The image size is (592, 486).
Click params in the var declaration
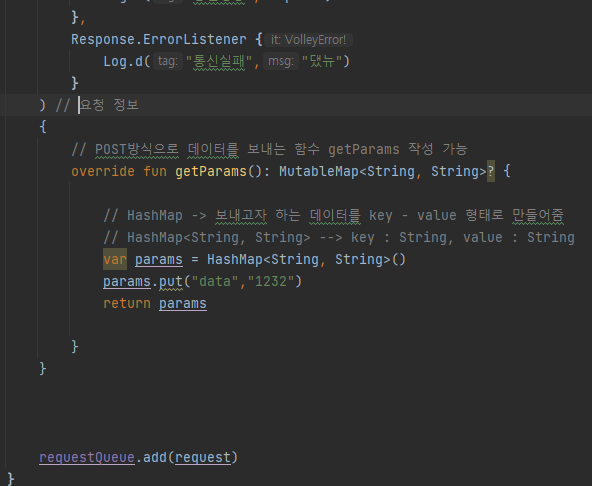point(159,259)
